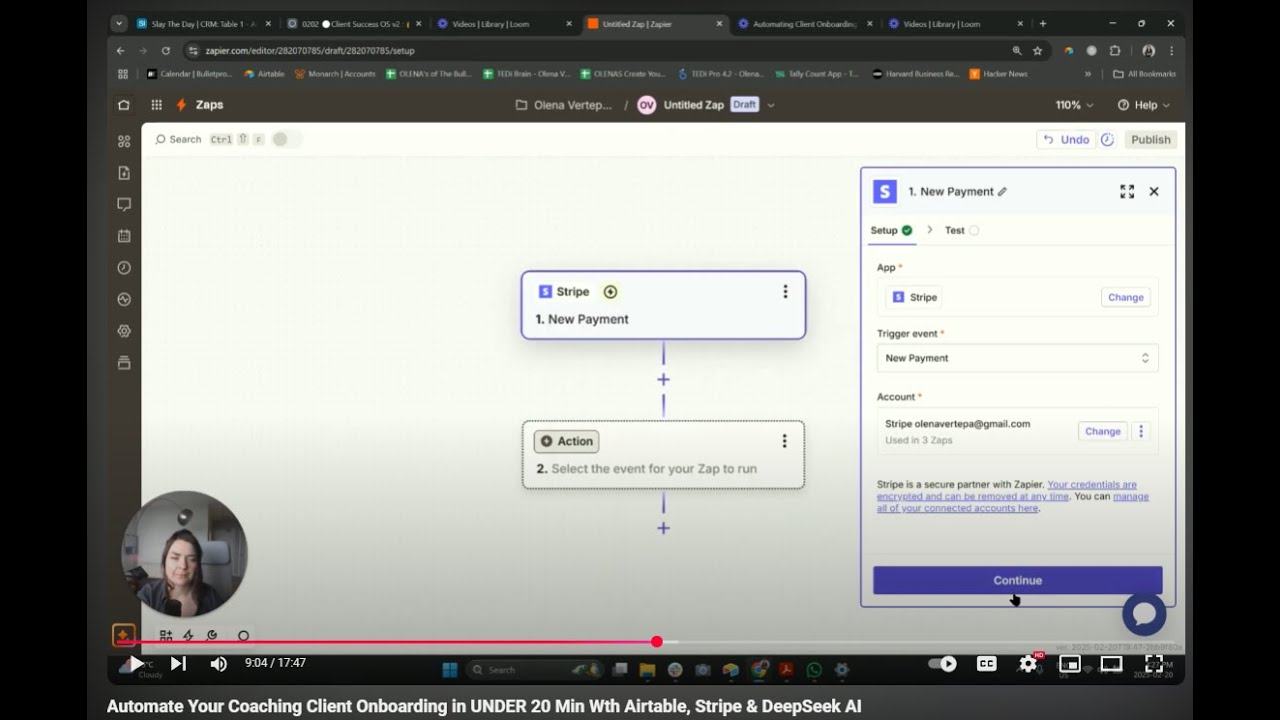Click Change button for Stripe account
Screen dimensions: 1280x720
(1103, 431)
